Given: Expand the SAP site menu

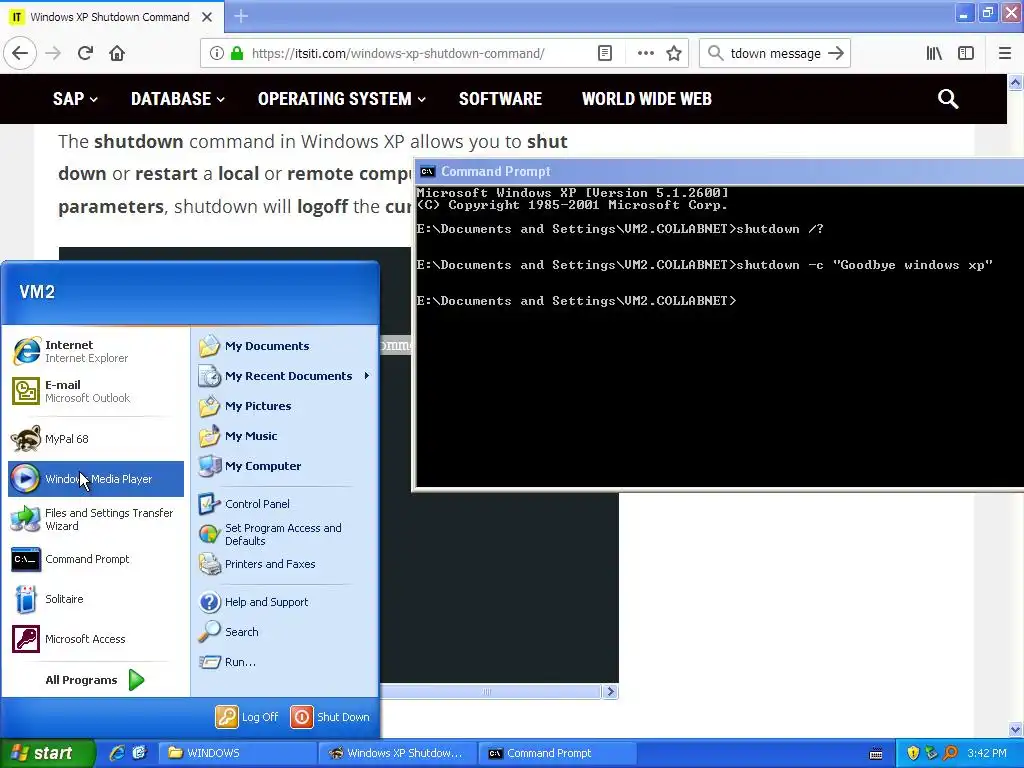Looking at the screenshot, I should click(x=75, y=99).
